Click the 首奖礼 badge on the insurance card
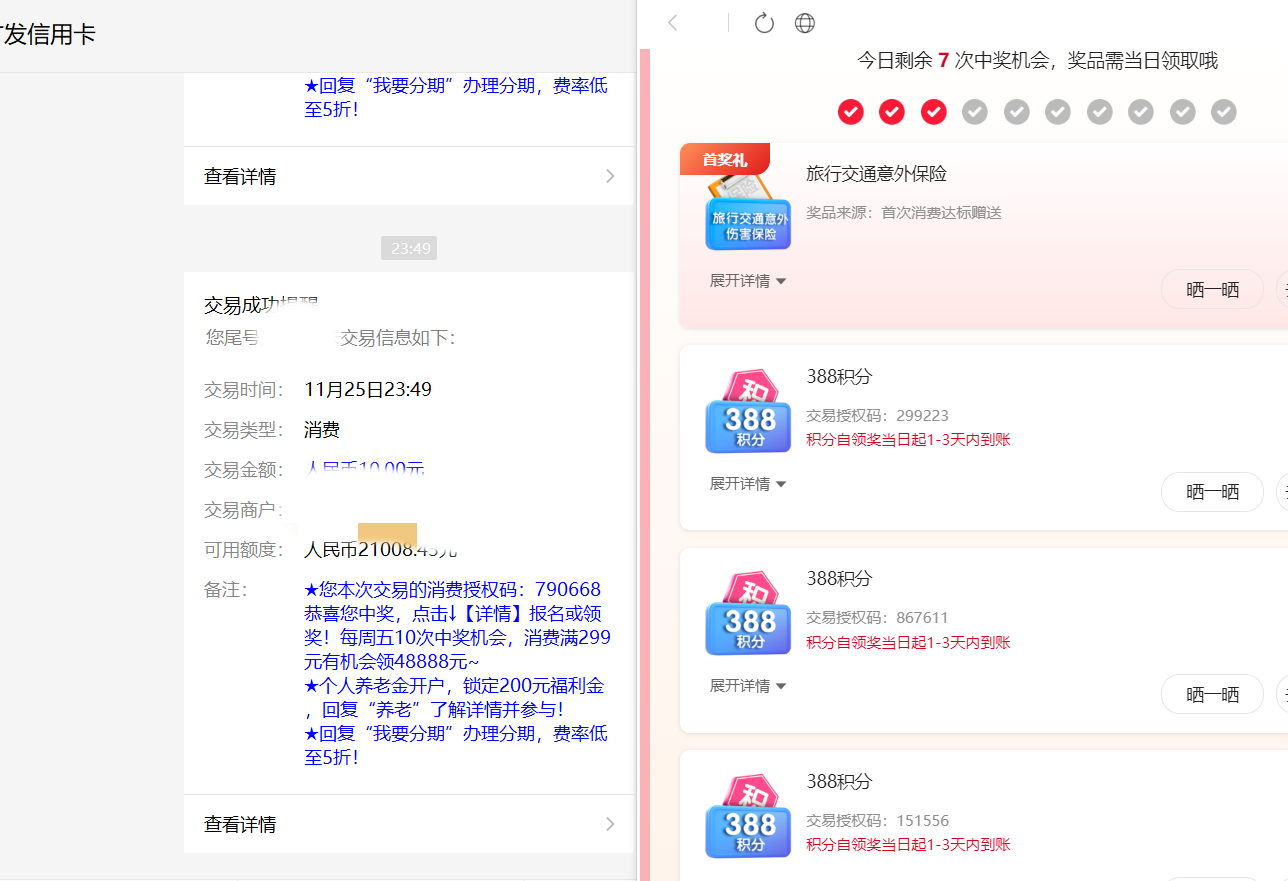Image resolution: width=1288 pixels, height=881 pixels. [x=725, y=159]
